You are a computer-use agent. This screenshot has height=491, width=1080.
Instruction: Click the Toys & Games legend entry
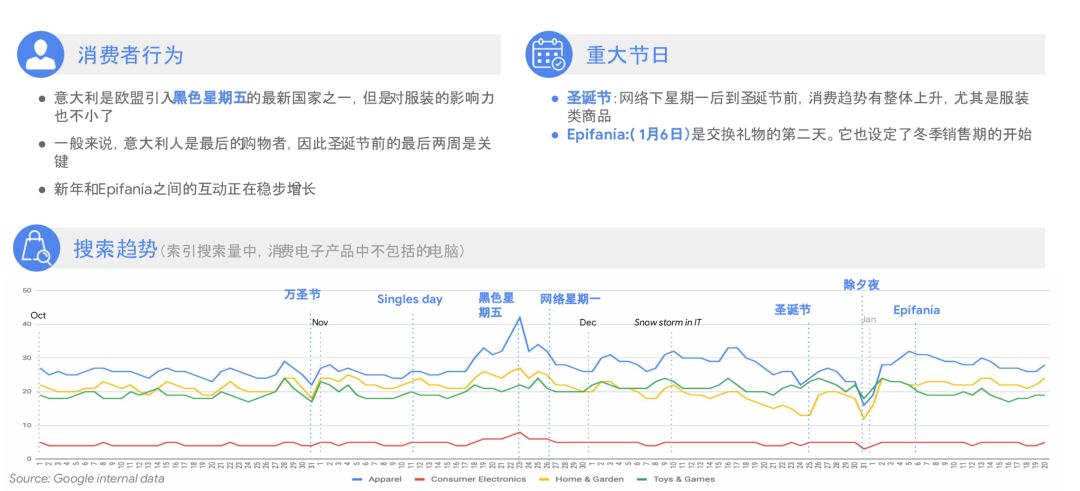point(676,479)
